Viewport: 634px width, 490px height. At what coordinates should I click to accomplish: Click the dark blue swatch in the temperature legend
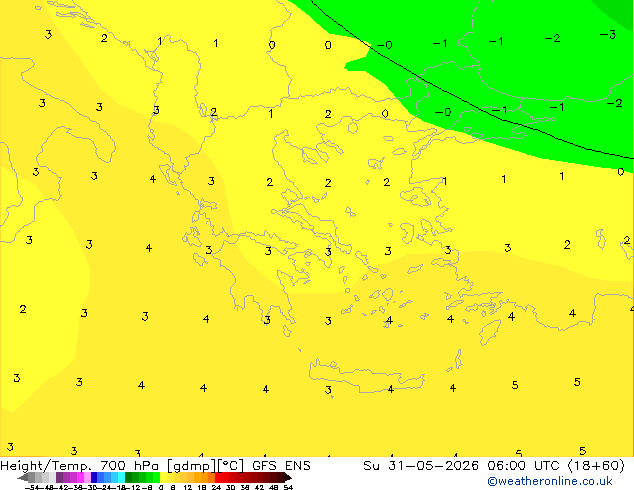[94, 477]
